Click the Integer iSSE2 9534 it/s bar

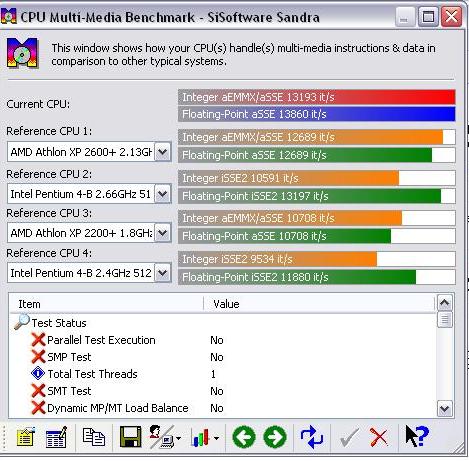(x=317, y=259)
